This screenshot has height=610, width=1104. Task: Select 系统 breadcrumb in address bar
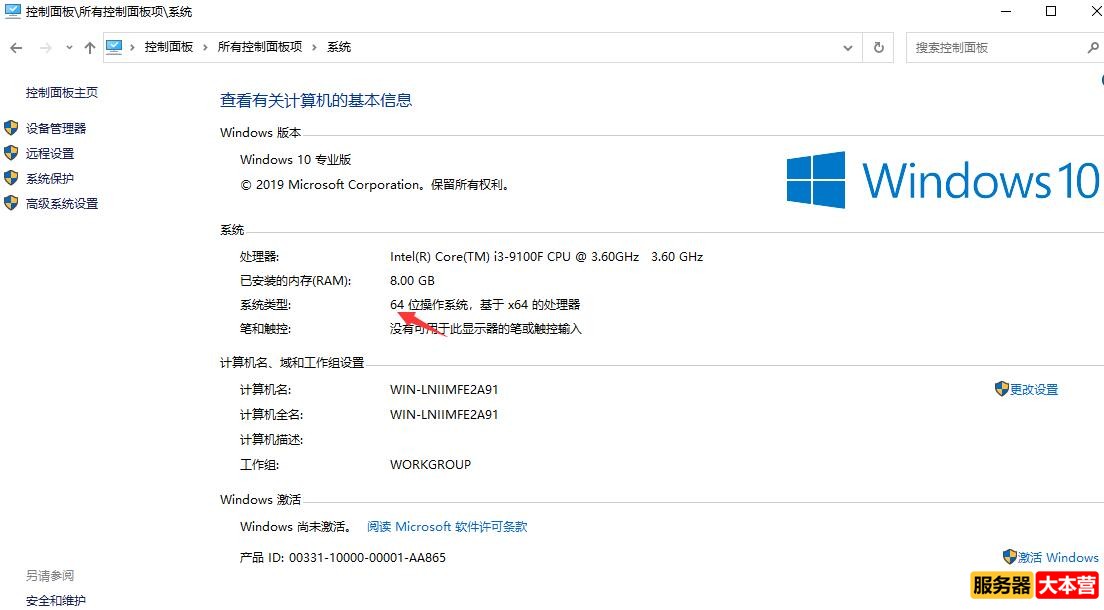[339, 47]
